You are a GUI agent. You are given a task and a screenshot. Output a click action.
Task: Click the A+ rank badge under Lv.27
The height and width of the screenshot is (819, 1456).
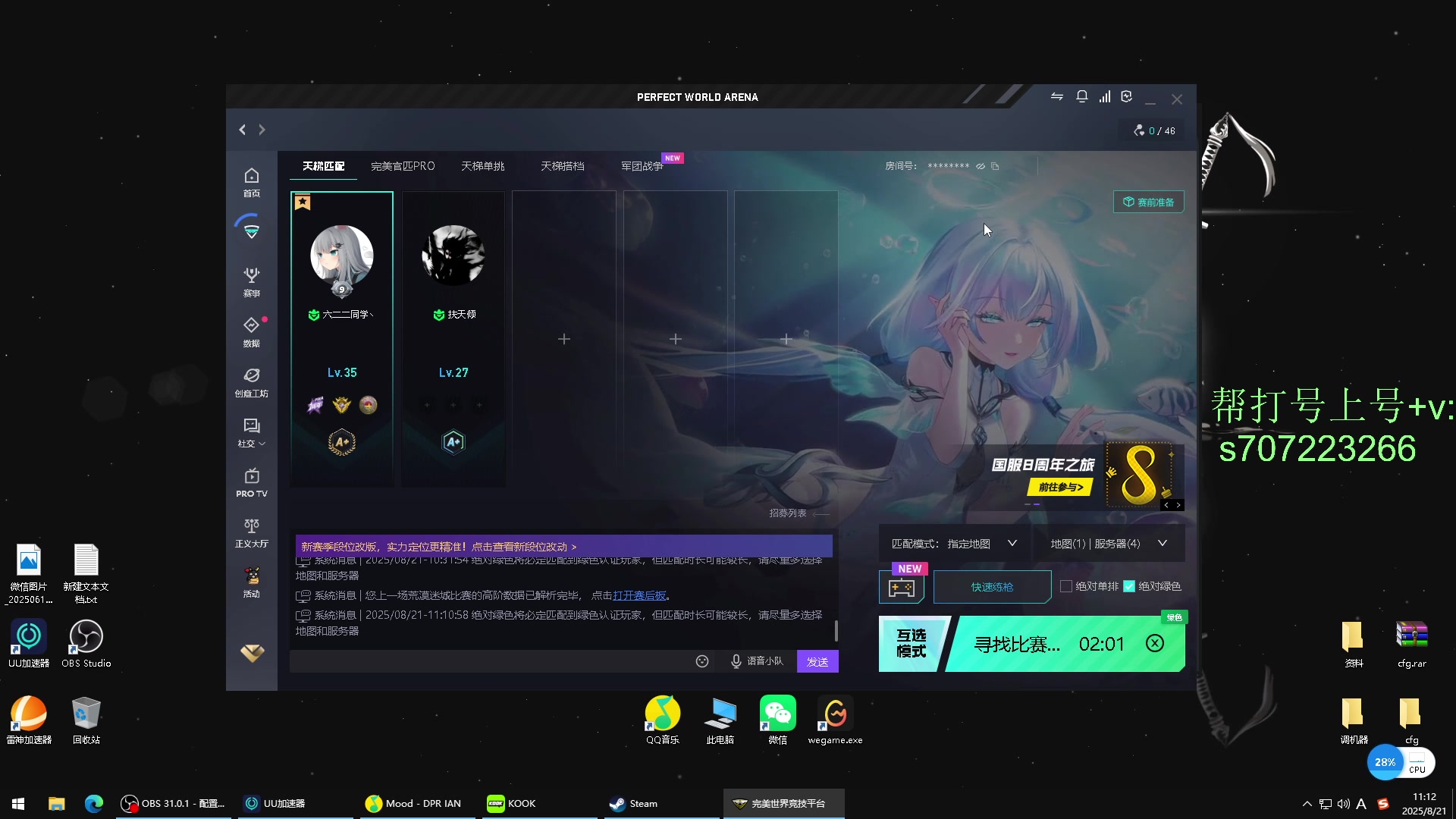point(453,442)
